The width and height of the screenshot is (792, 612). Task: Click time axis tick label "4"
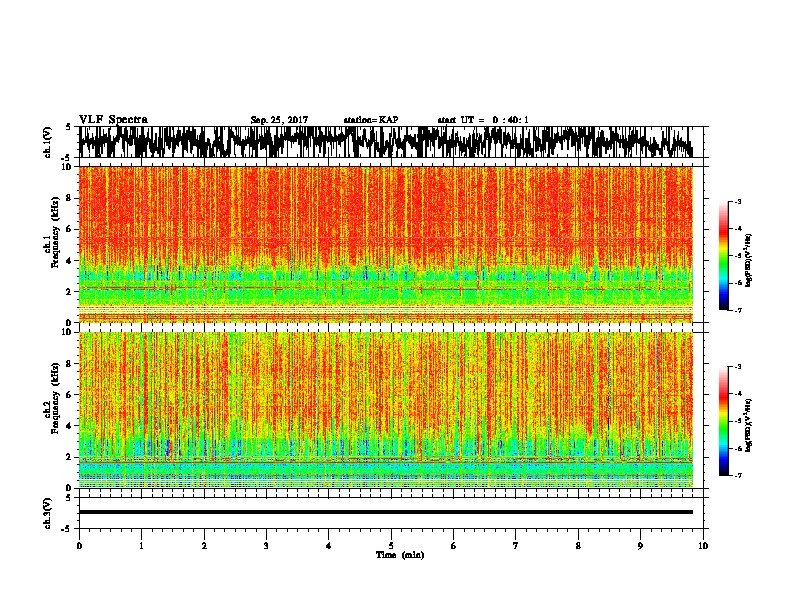pos(329,546)
